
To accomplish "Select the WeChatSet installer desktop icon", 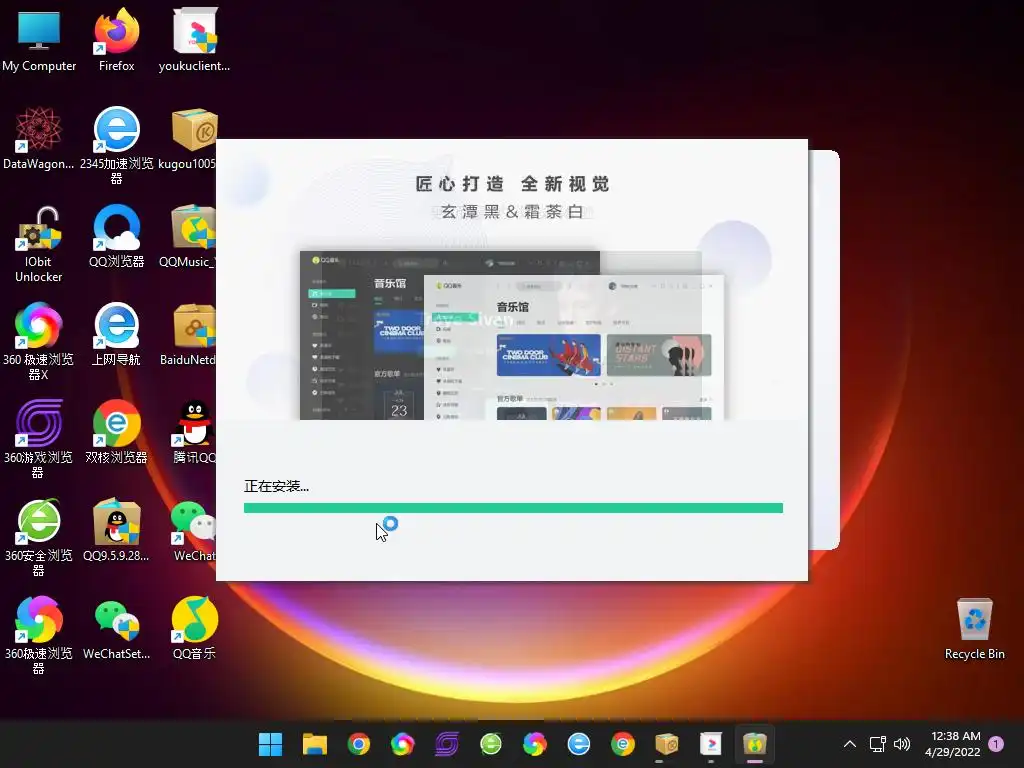I will [116, 628].
